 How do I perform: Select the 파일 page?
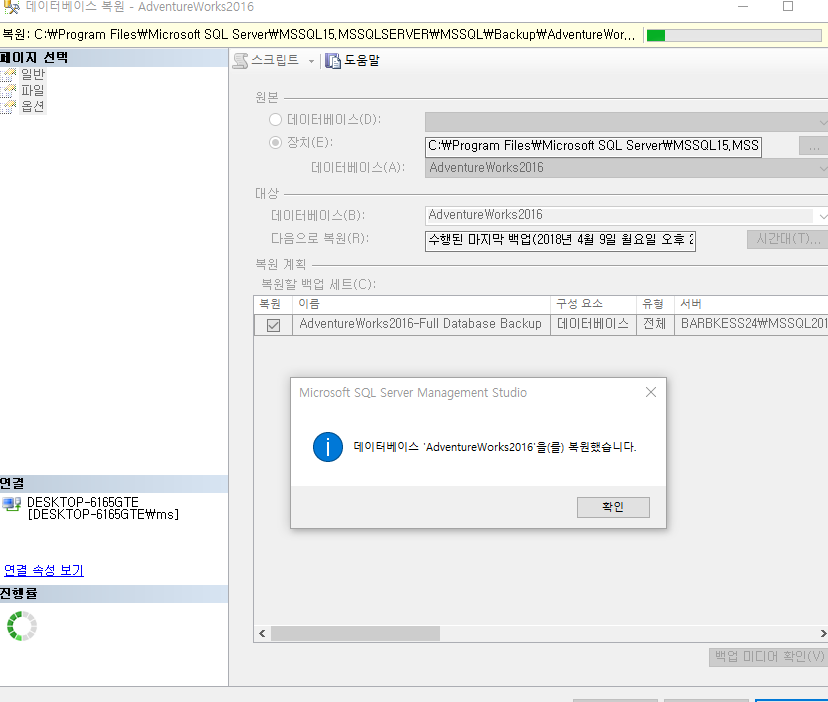coord(33,90)
